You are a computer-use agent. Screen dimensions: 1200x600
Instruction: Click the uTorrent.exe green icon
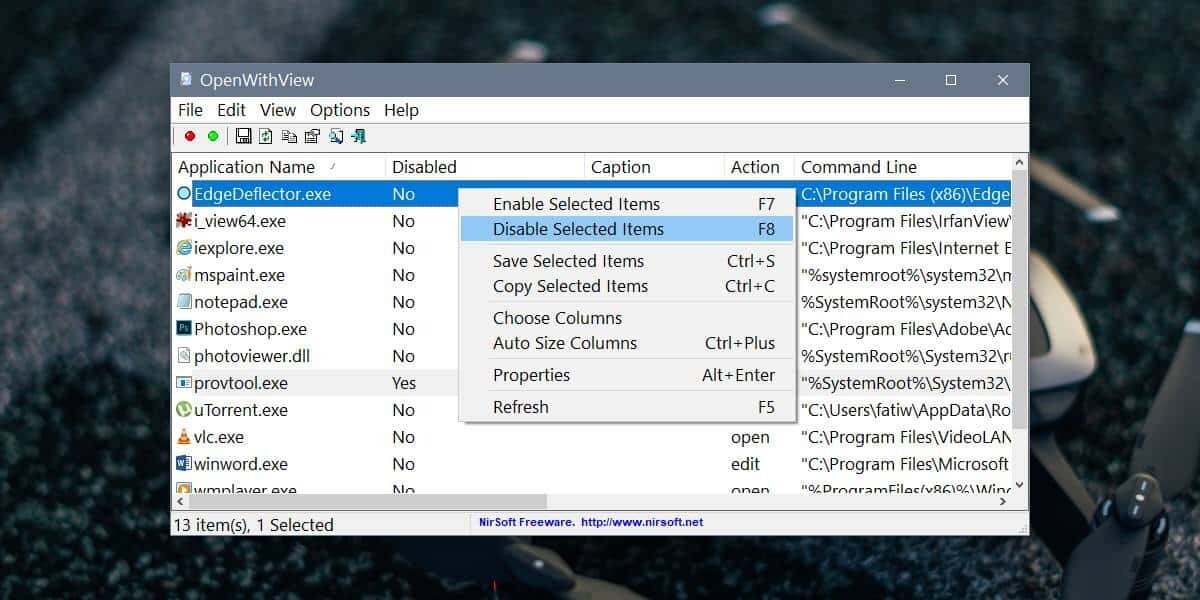click(184, 410)
